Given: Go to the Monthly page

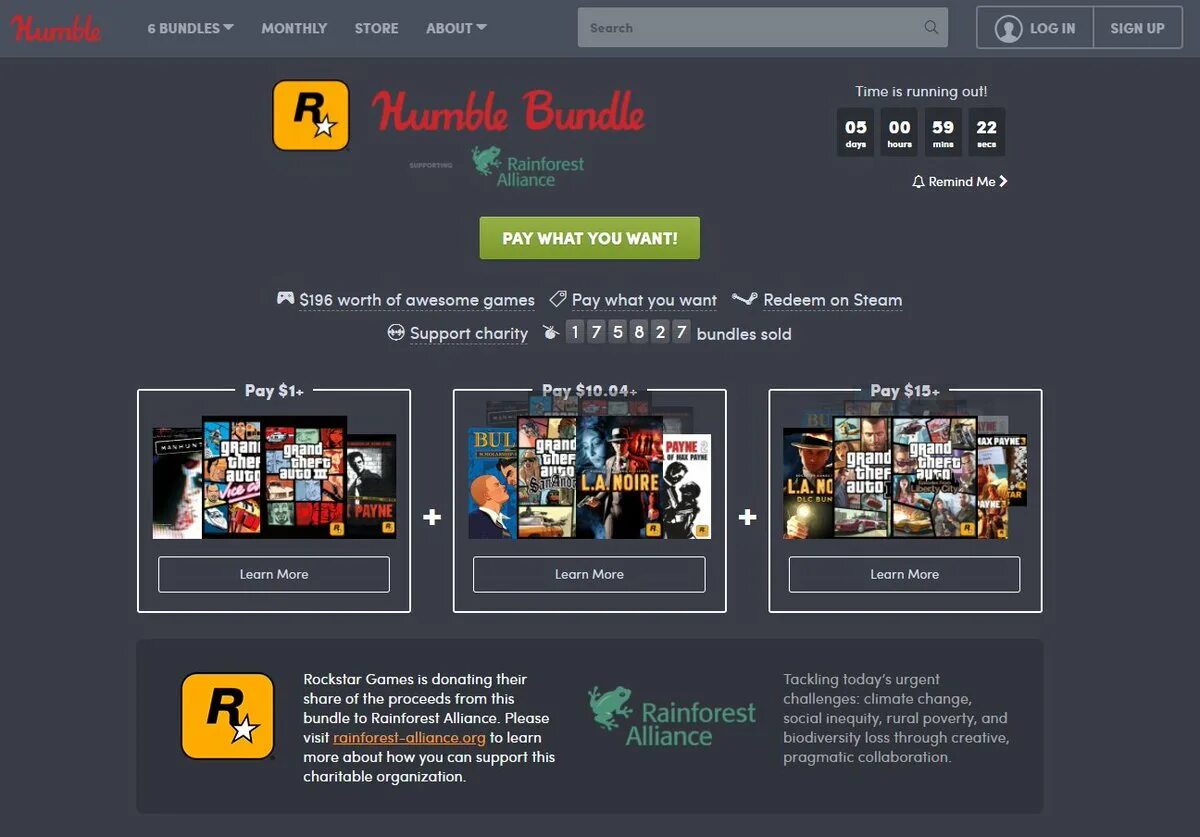Looking at the screenshot, I should (294, 28).
